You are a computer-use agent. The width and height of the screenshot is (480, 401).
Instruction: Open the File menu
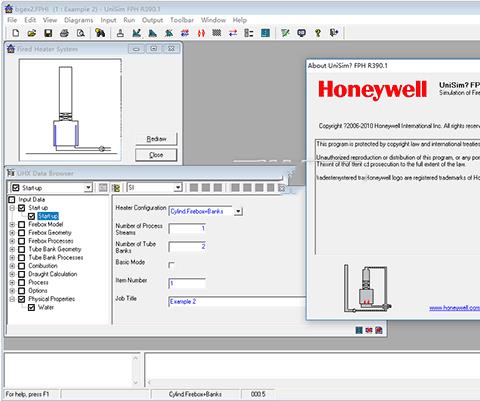click(x=12, y=20)
